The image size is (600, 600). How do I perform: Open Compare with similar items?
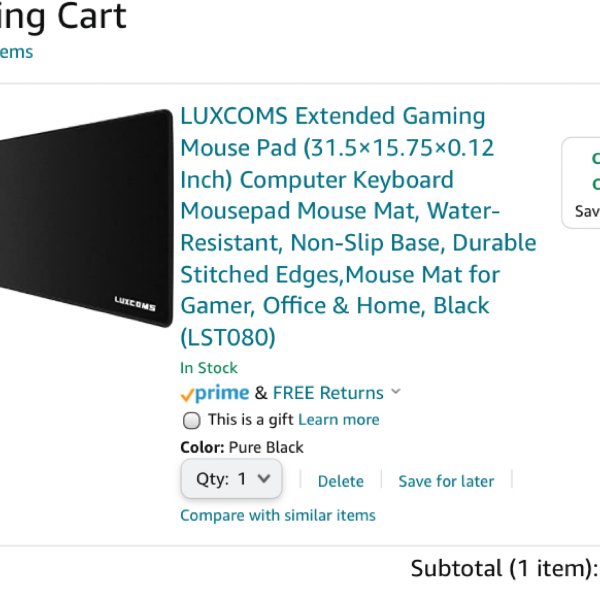(278, 515)
